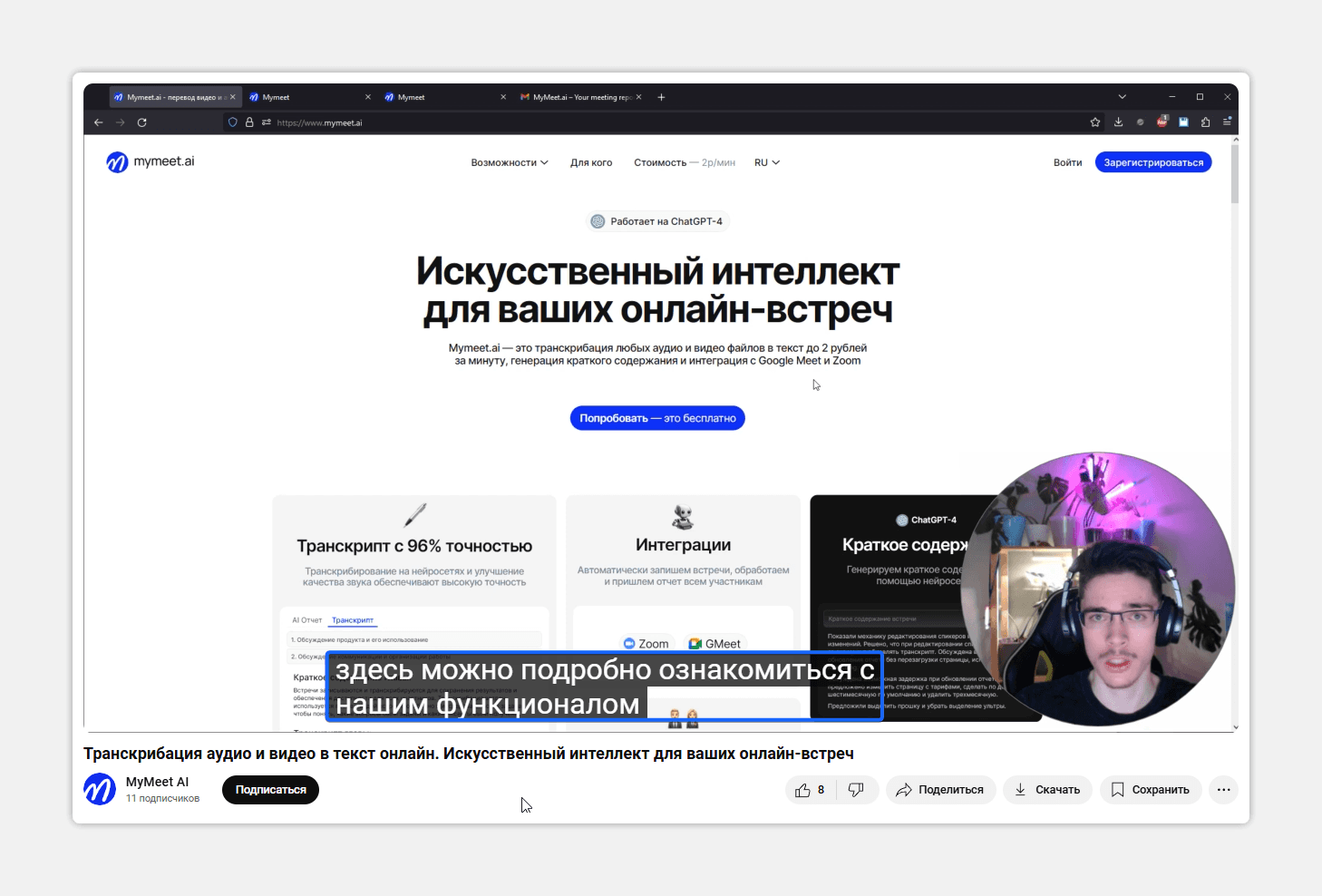Save the video via Сохранить
1322x896 pixels.
tap(1151, 790)
